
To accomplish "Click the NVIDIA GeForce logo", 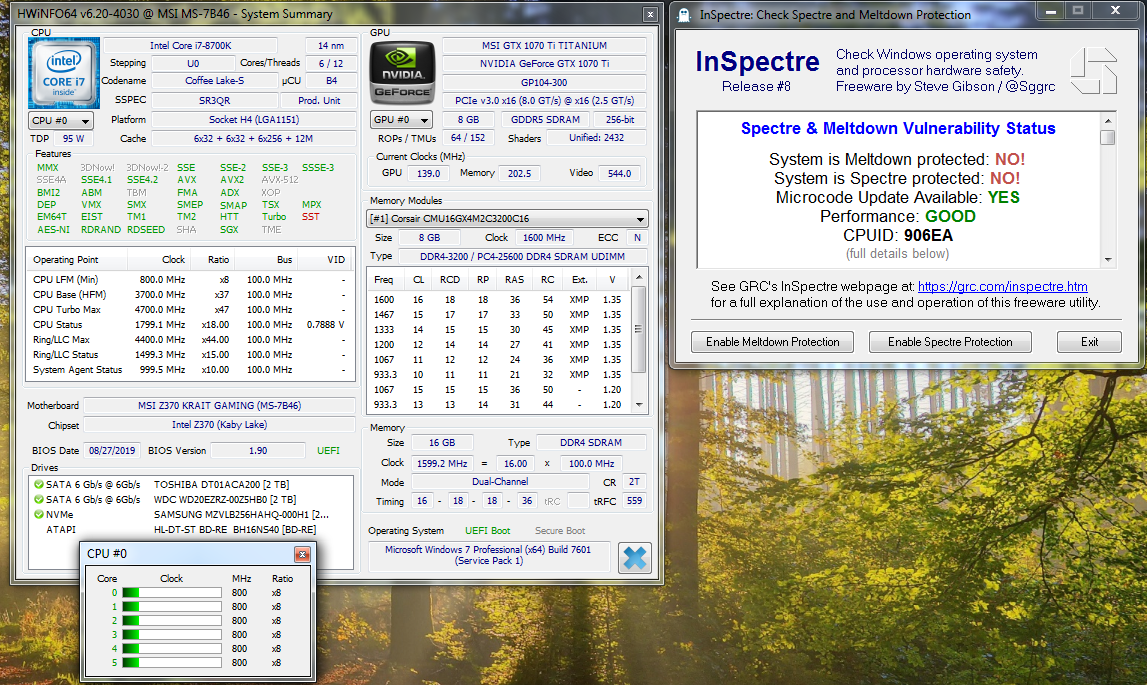I will point(402,73).
